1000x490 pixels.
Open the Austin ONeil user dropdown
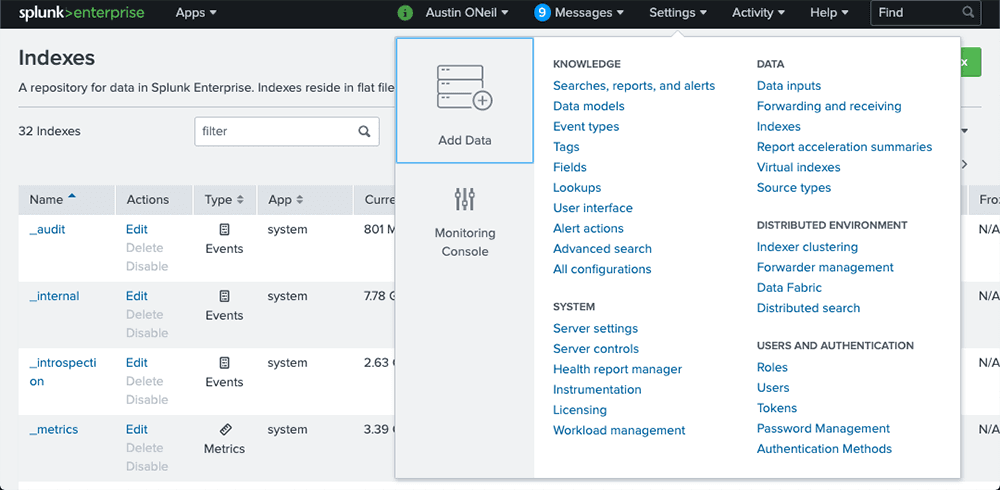[467, 13]
